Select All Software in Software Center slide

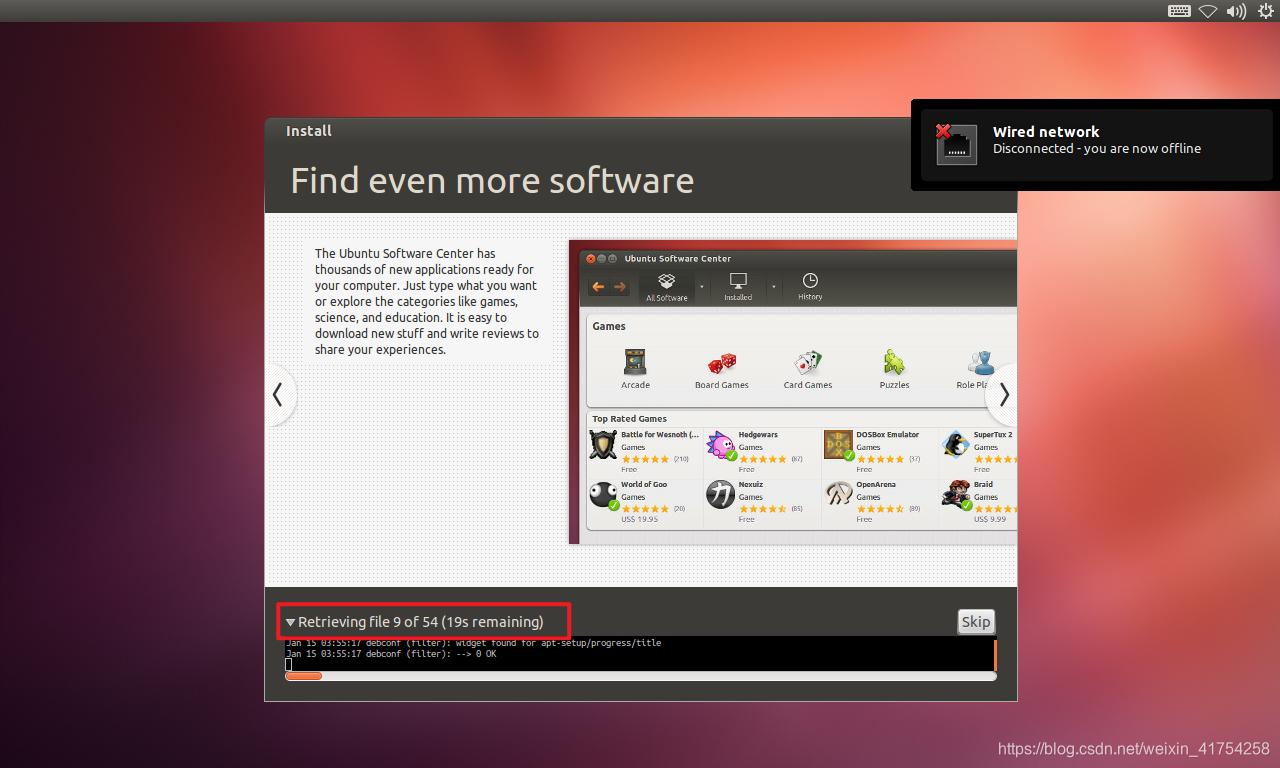tap(666, 286)
